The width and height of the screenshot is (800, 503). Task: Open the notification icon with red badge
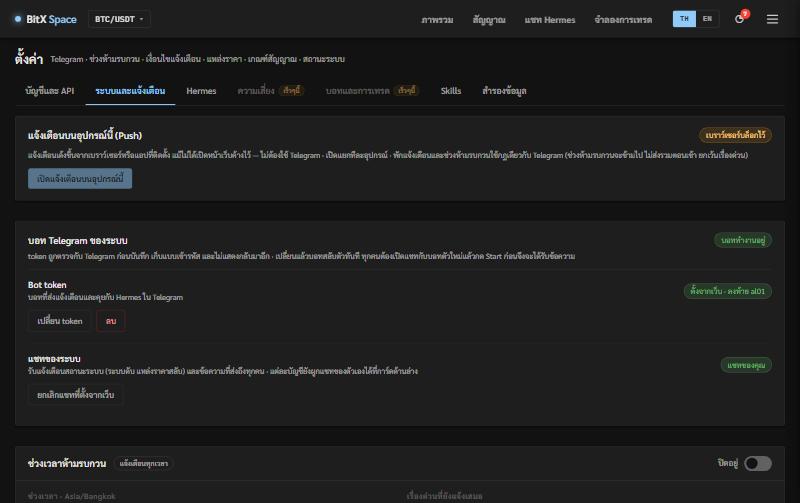pyautogui.click(x=740, y=18)
